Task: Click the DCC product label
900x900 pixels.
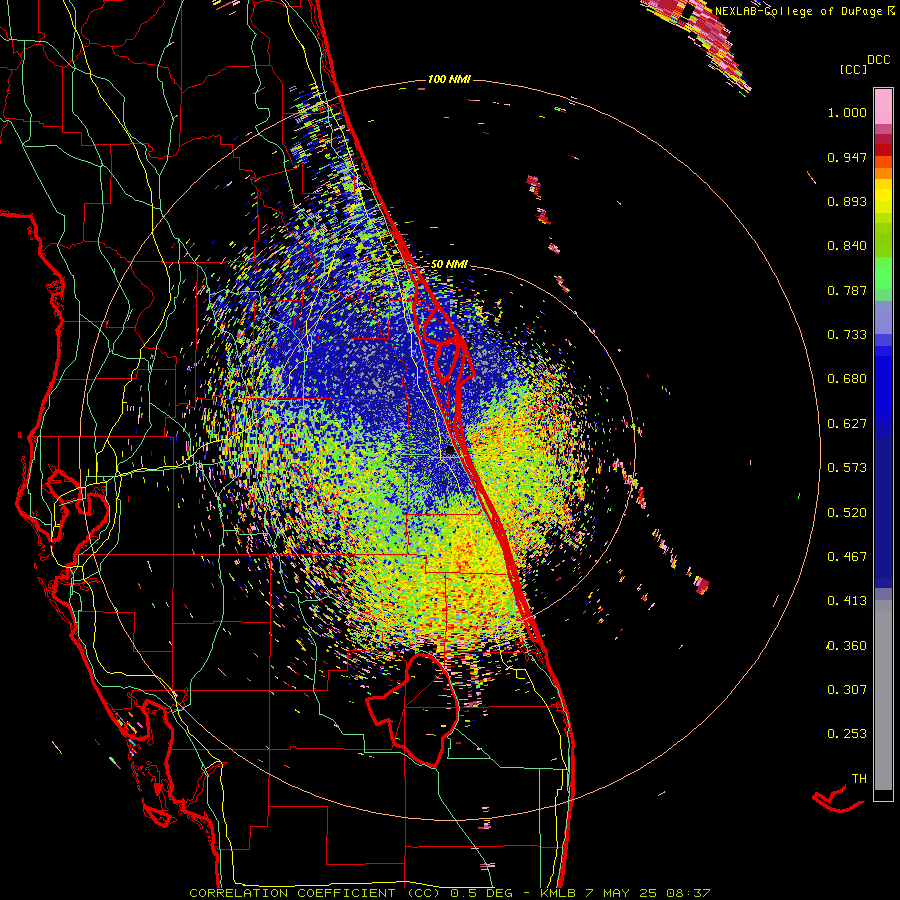Action: point(878,60)
